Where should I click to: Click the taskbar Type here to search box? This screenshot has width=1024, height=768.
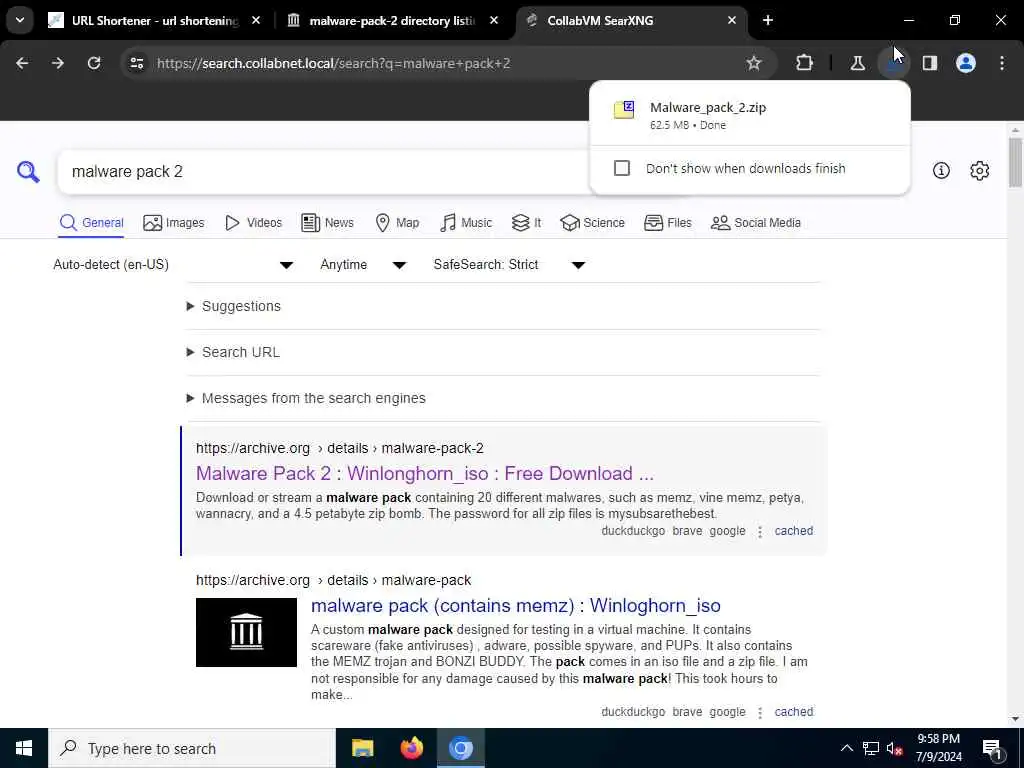[192, 748]
